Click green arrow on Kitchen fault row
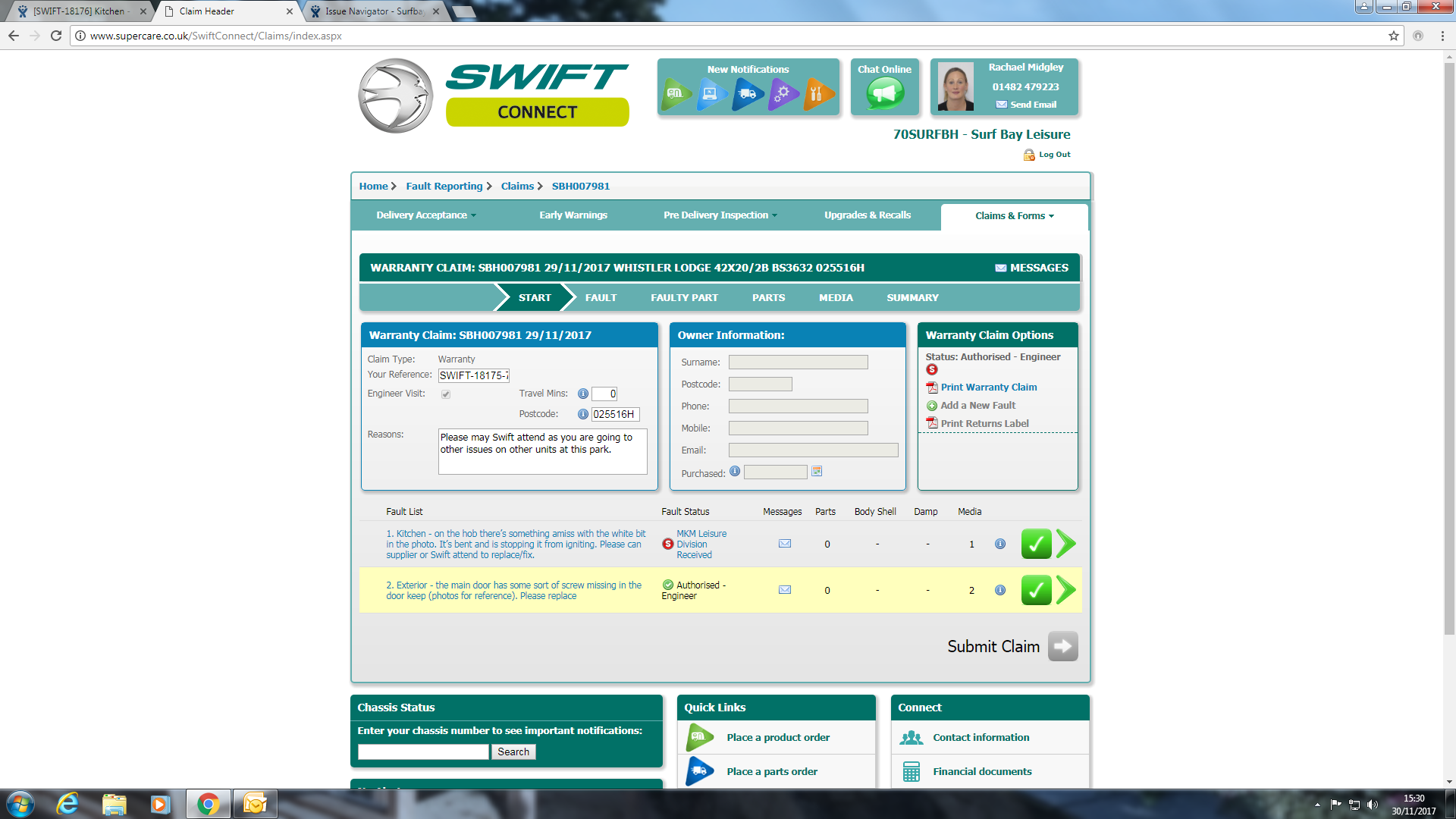The height and width of the screenshot is (819, 1456). click(x=1066, y=544)
